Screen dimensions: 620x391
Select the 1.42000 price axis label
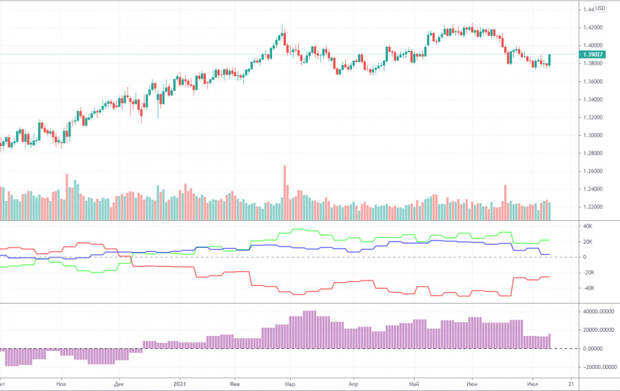(x=593, y=28)
